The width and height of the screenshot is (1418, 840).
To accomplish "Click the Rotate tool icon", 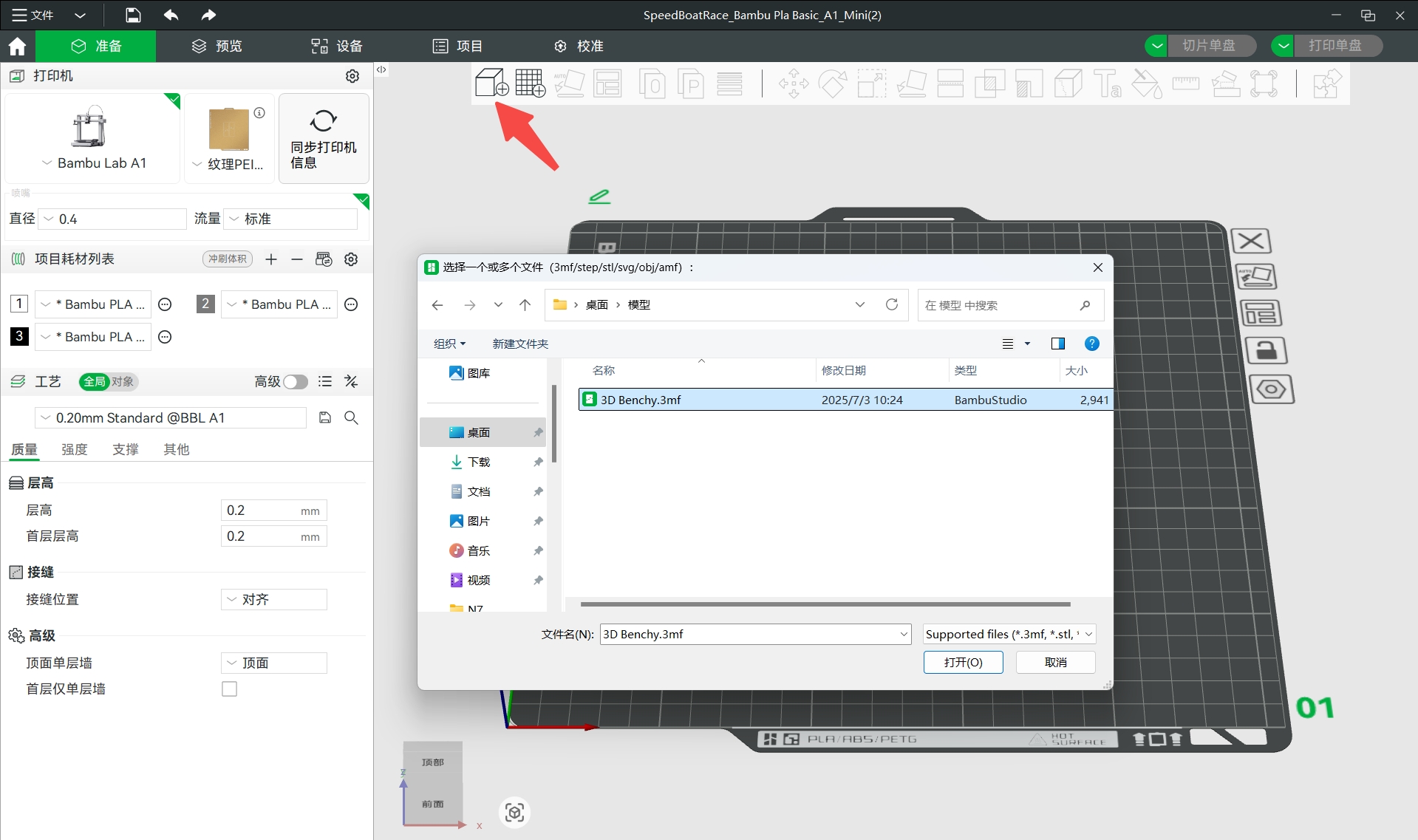I will click(x=833, y=83).
